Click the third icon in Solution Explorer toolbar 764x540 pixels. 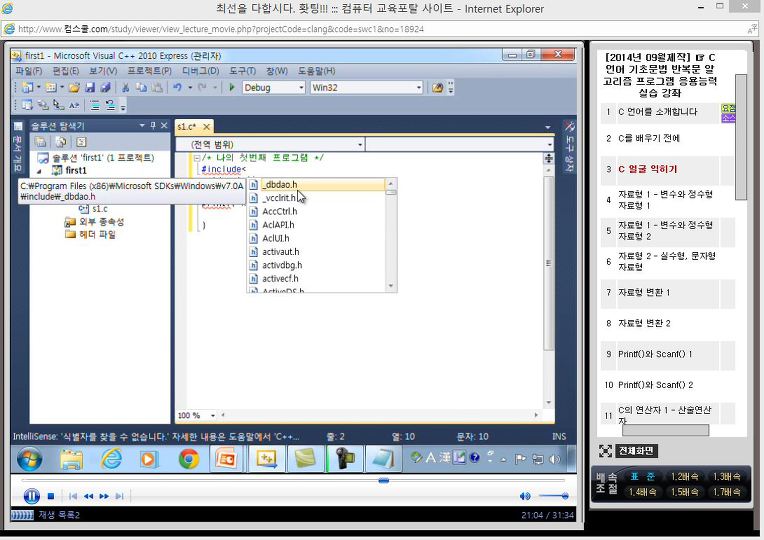81,142
